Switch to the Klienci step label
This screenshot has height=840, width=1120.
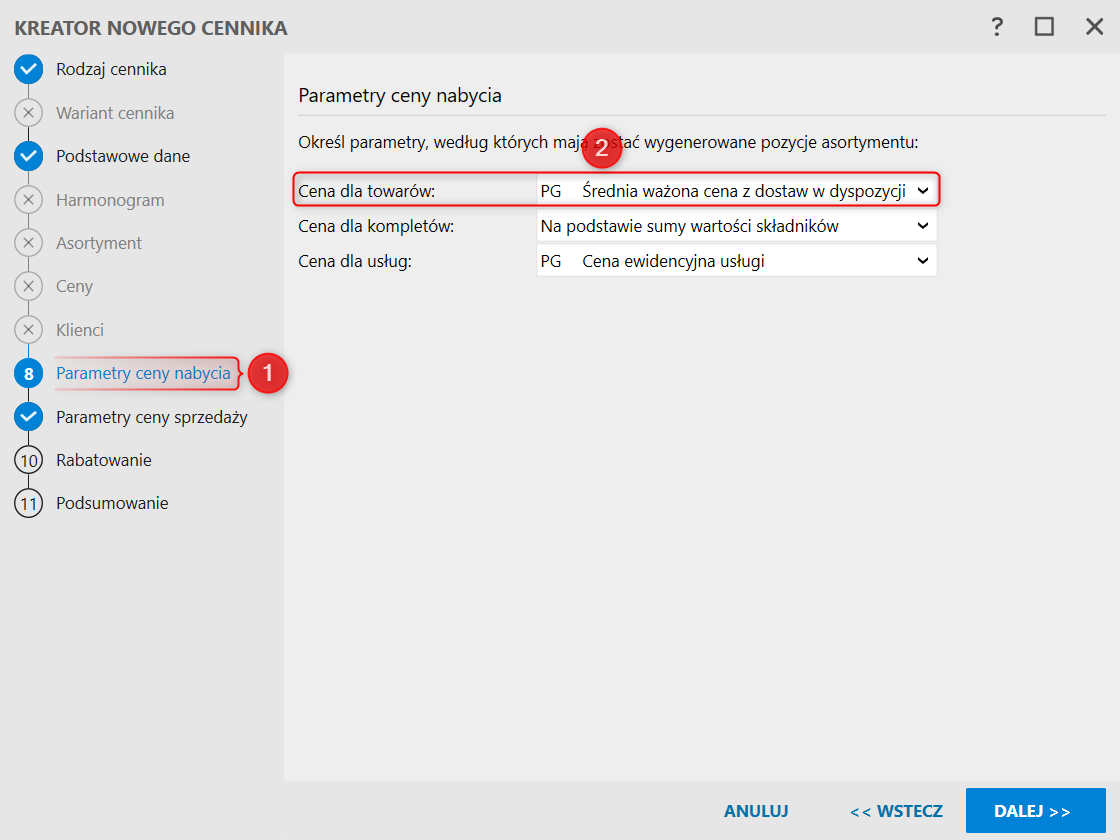80,330
